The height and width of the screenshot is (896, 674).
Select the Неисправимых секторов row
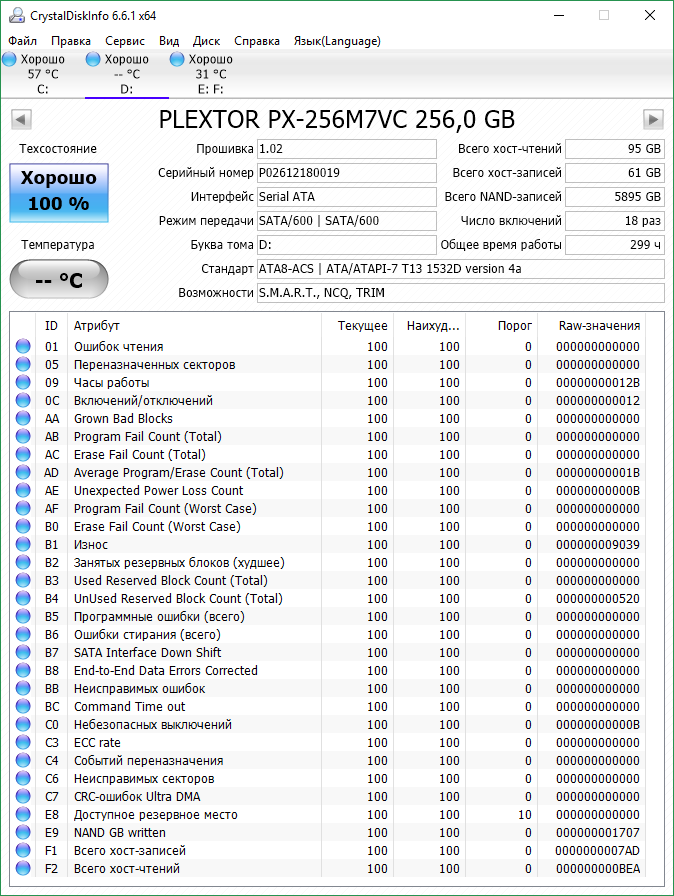coord(328,778)
